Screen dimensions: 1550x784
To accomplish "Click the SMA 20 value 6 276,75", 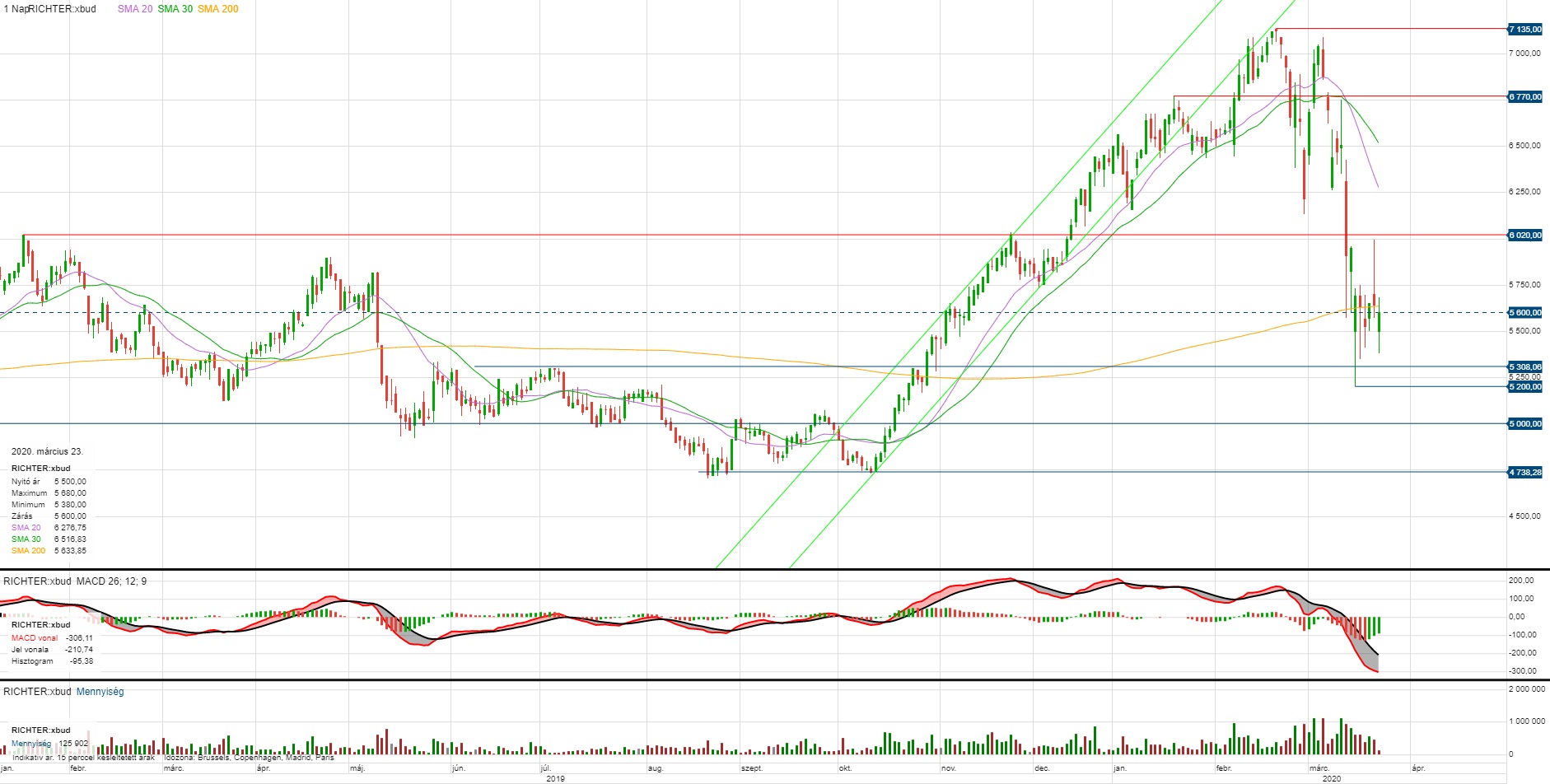I will point(70,528).
